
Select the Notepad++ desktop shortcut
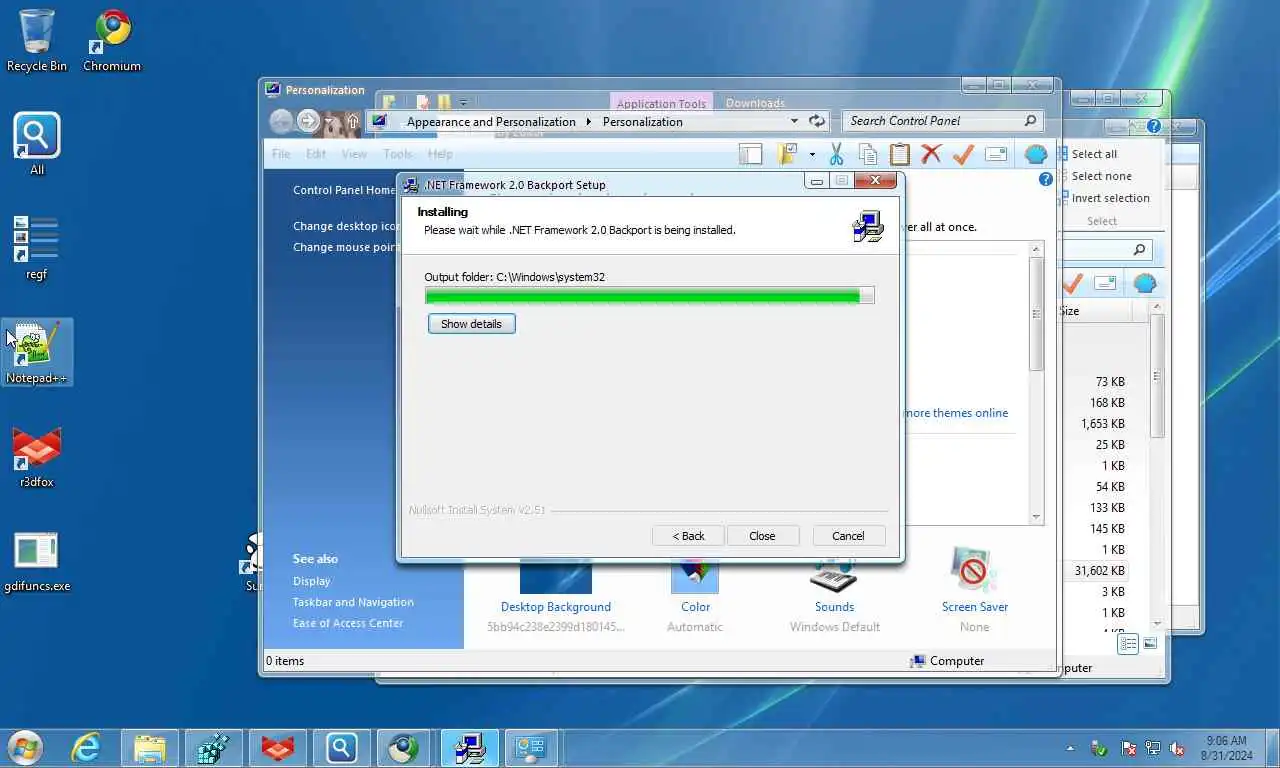click(x=37, y=353)
